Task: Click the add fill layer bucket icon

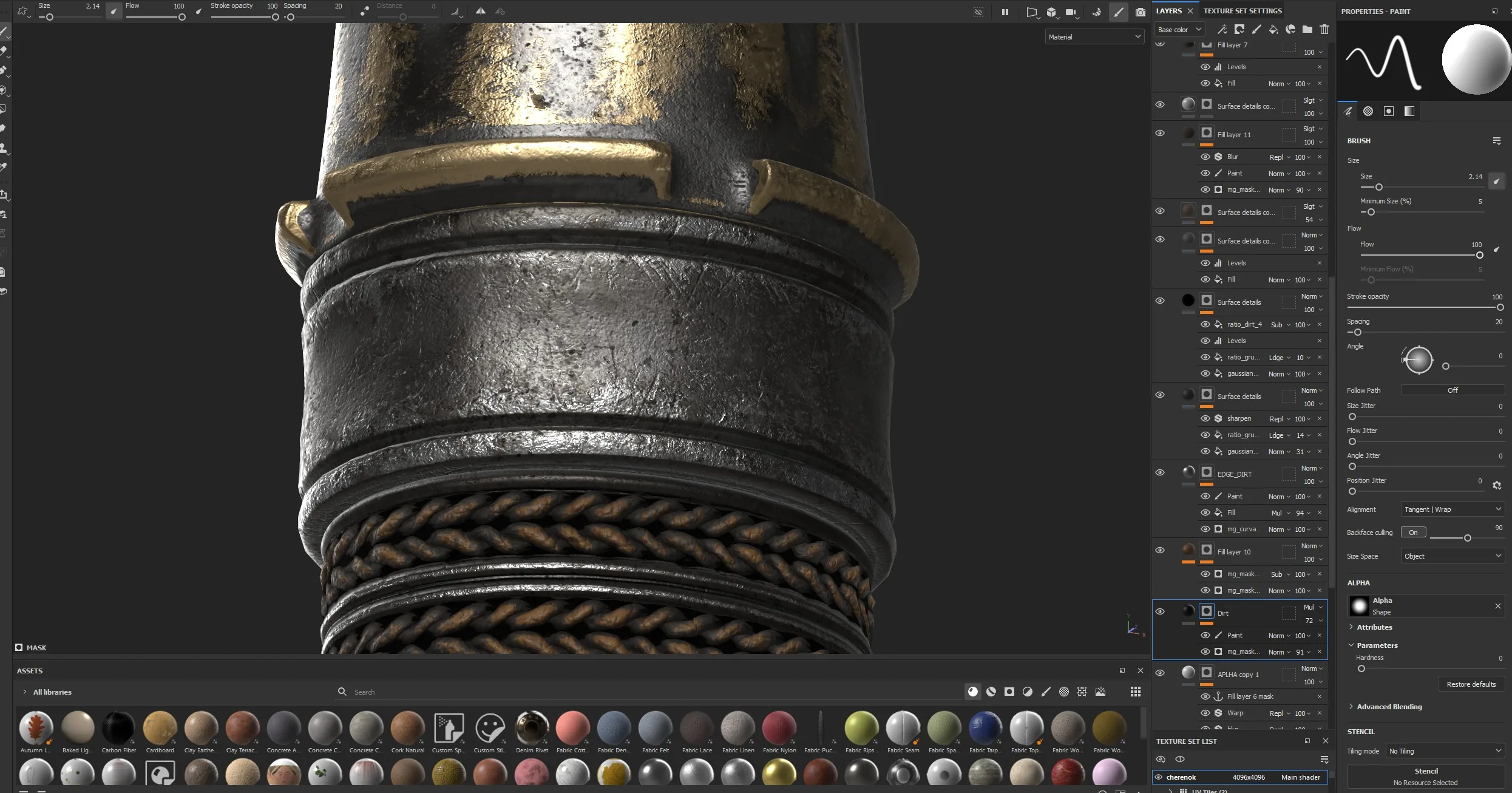Action: click(x=1273, y=29)
